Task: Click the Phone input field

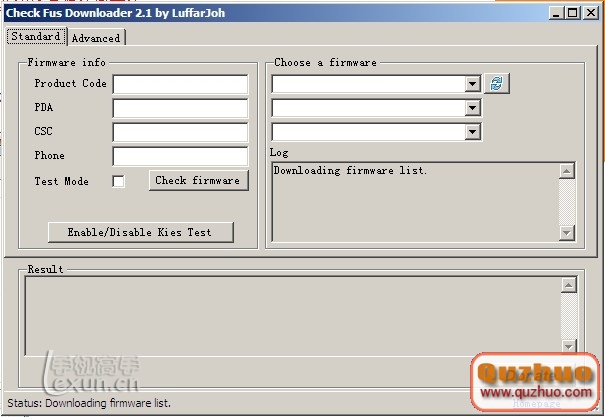Action: [180, 156]
